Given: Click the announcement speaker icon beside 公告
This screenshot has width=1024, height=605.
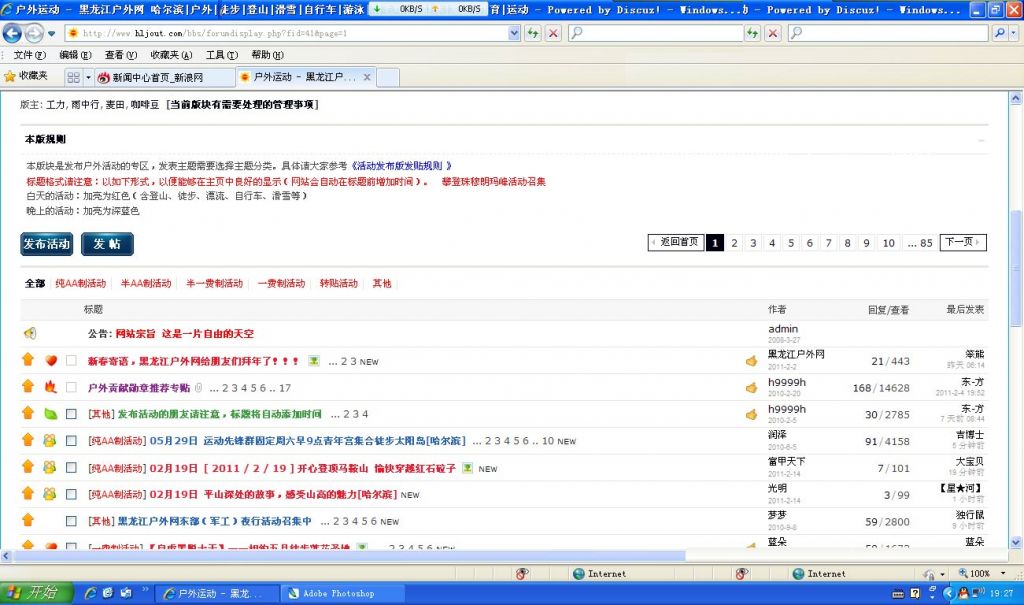Looking at the screenshot, I should [x=30, y=333].
